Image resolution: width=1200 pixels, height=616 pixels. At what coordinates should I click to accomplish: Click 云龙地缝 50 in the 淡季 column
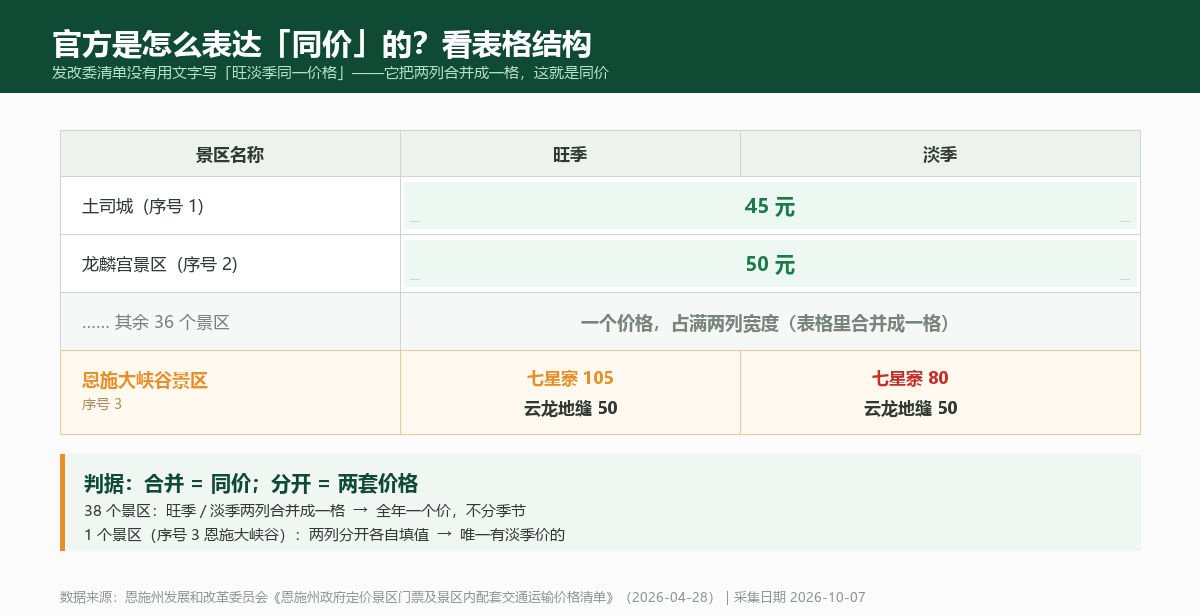point(910,408)
